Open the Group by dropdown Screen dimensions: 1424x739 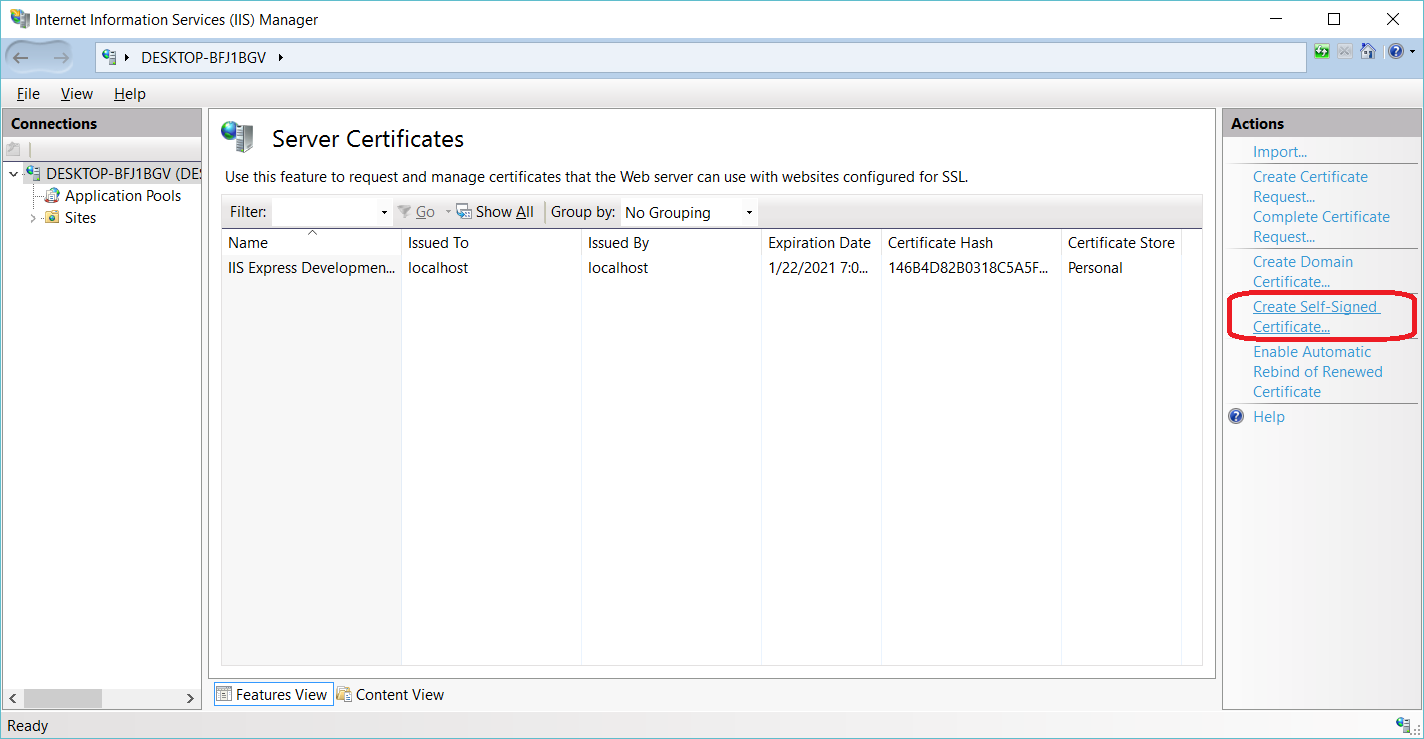[x=749, y=213]
